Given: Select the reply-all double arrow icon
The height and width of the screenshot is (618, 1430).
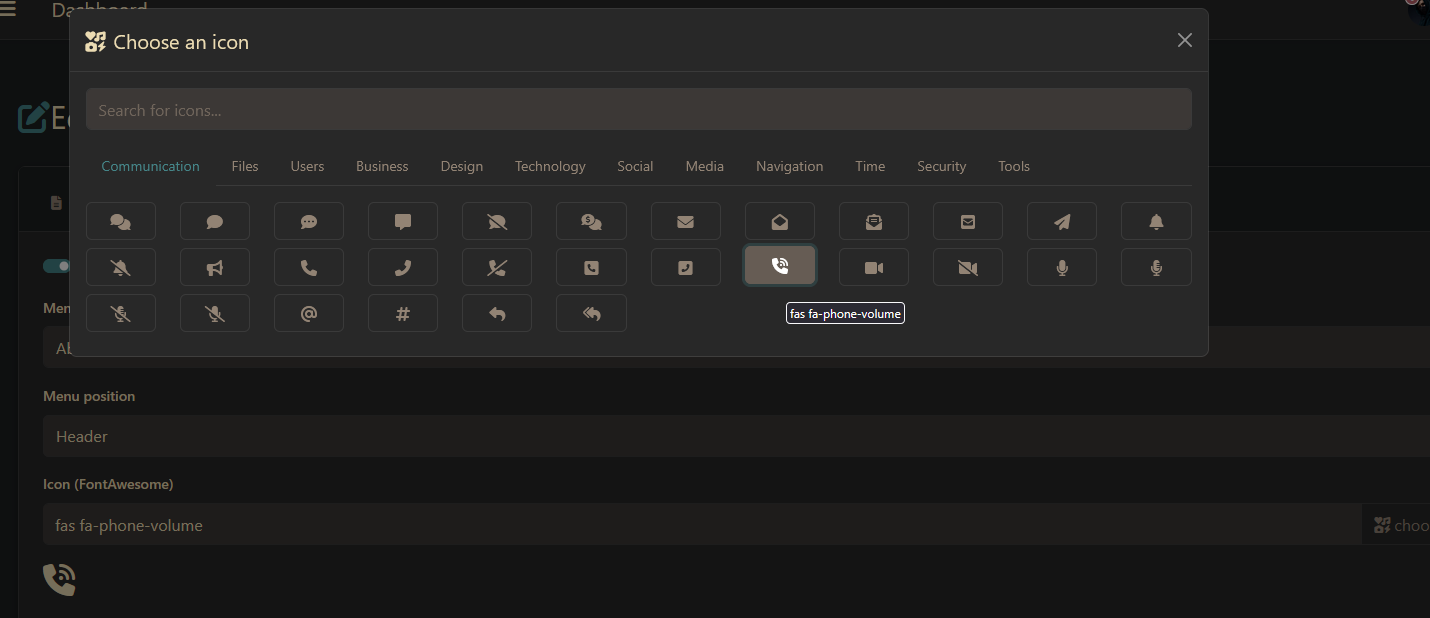Looking at the screenshot, I should point(591,313).
